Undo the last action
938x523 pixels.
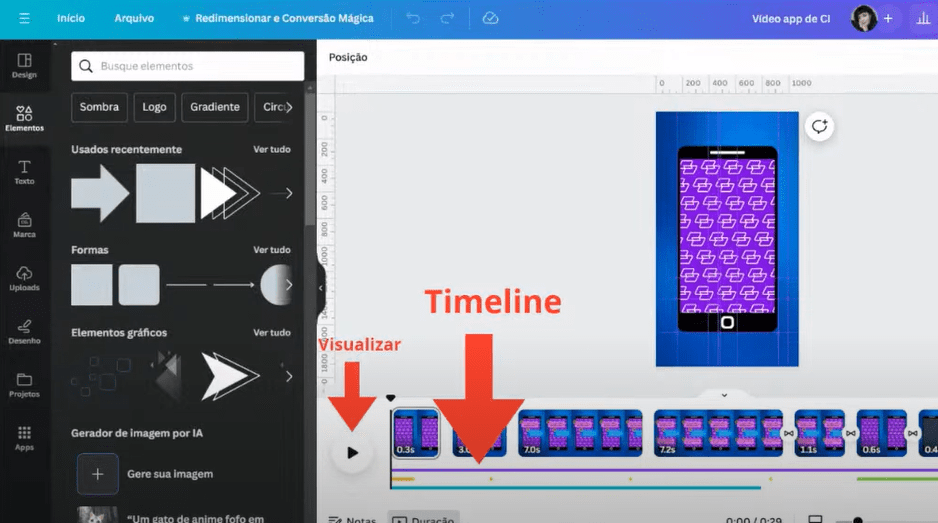click(413, 19)
